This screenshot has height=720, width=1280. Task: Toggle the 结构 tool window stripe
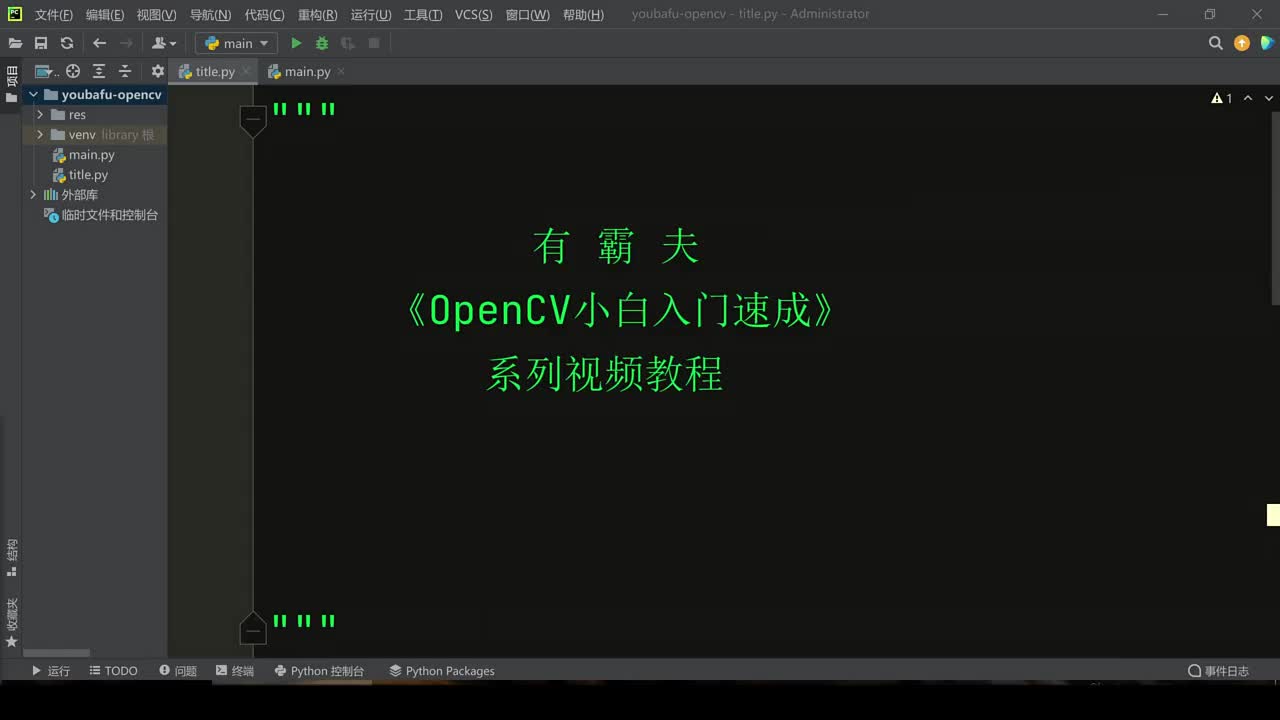pos(11,558)
